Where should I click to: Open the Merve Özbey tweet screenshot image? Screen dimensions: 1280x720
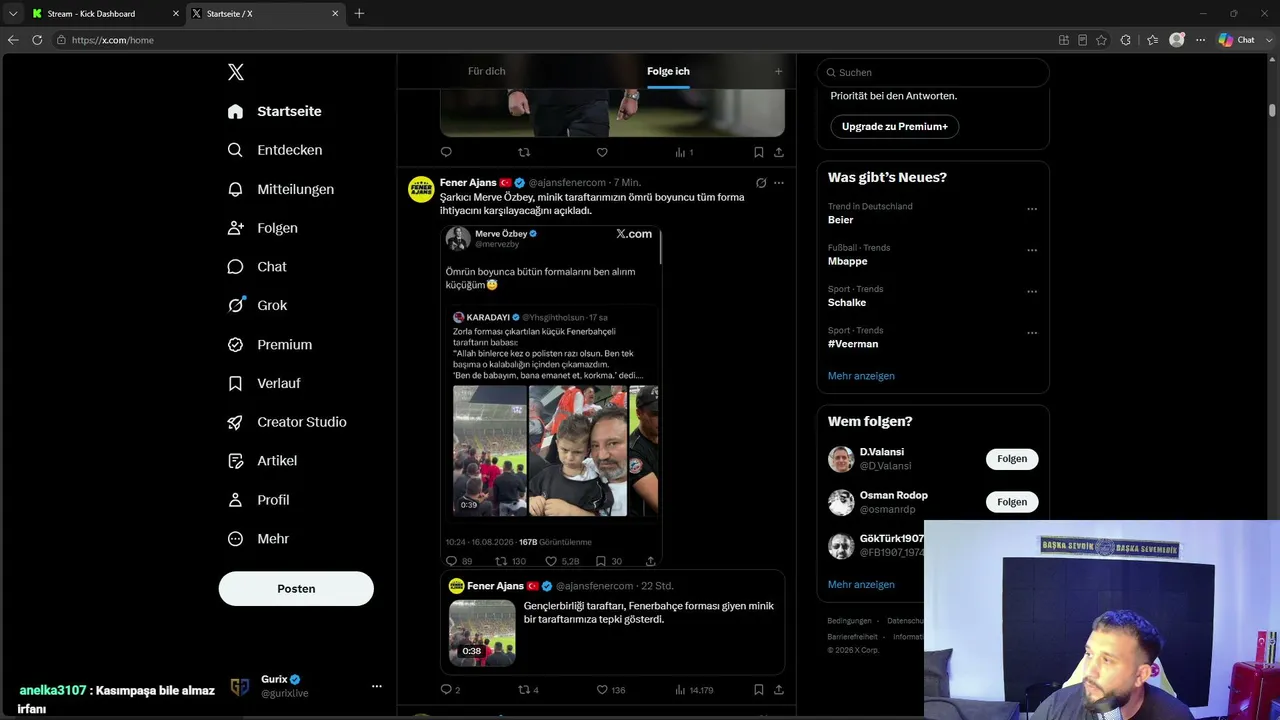(x=551, y=397)
